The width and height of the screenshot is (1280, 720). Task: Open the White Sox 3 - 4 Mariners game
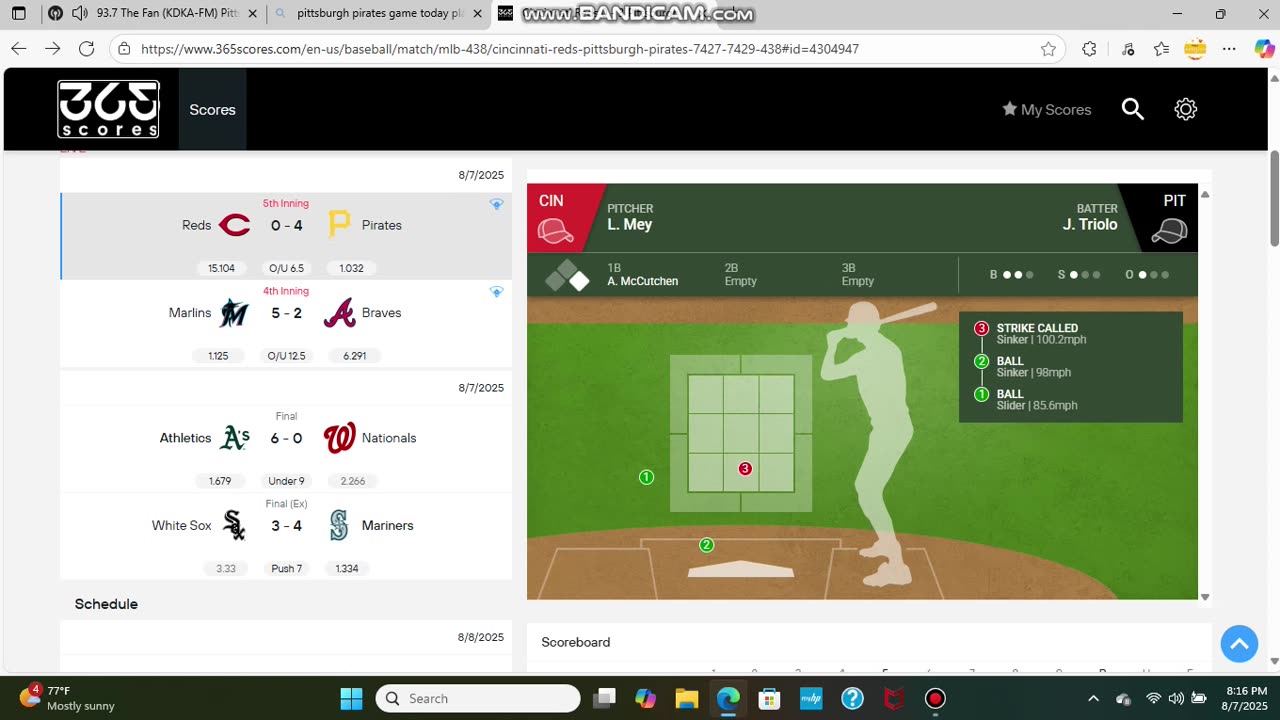[286, 536]
